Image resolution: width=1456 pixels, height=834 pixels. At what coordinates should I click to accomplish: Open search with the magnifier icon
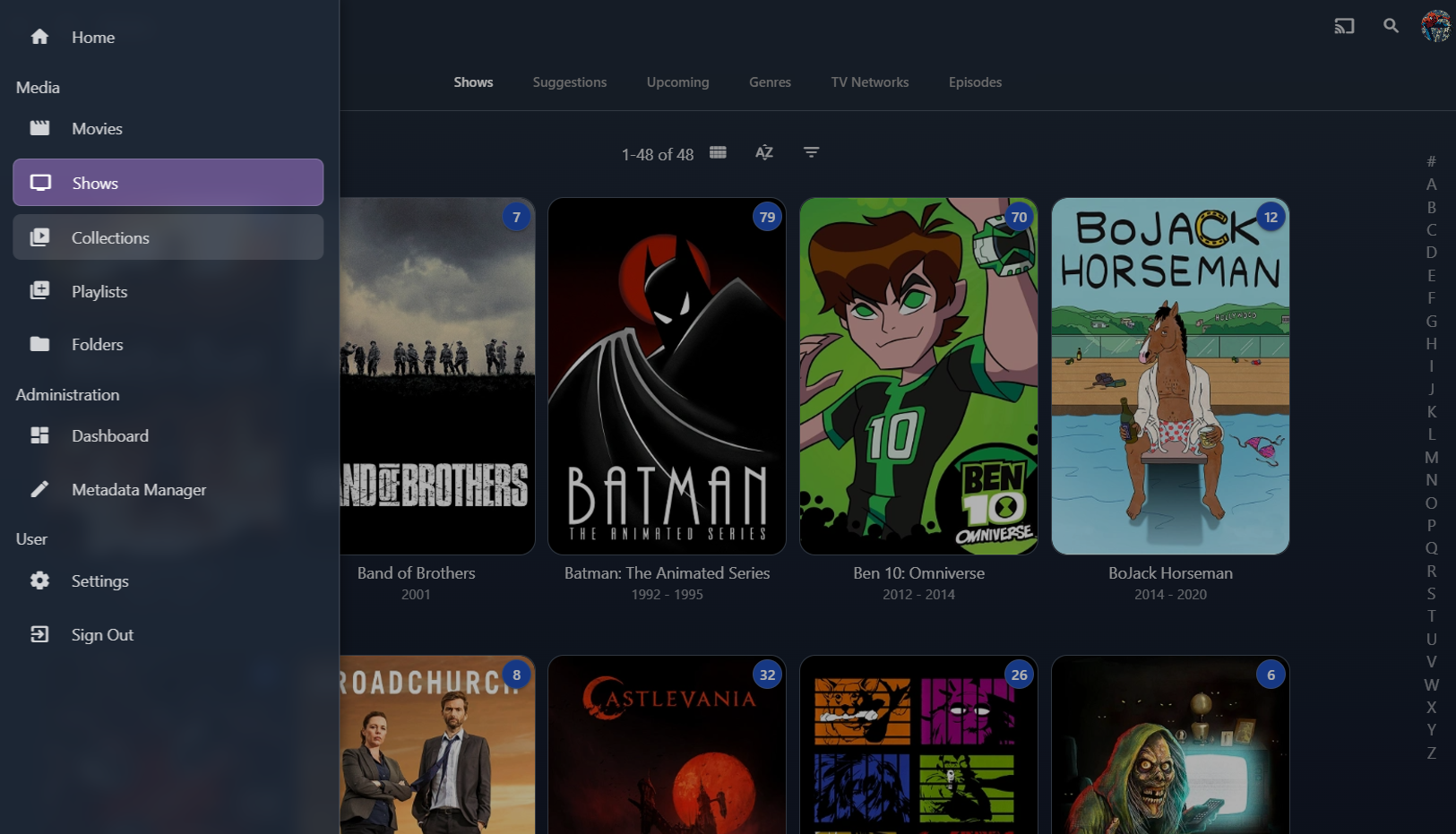[x=1391, y=26]
